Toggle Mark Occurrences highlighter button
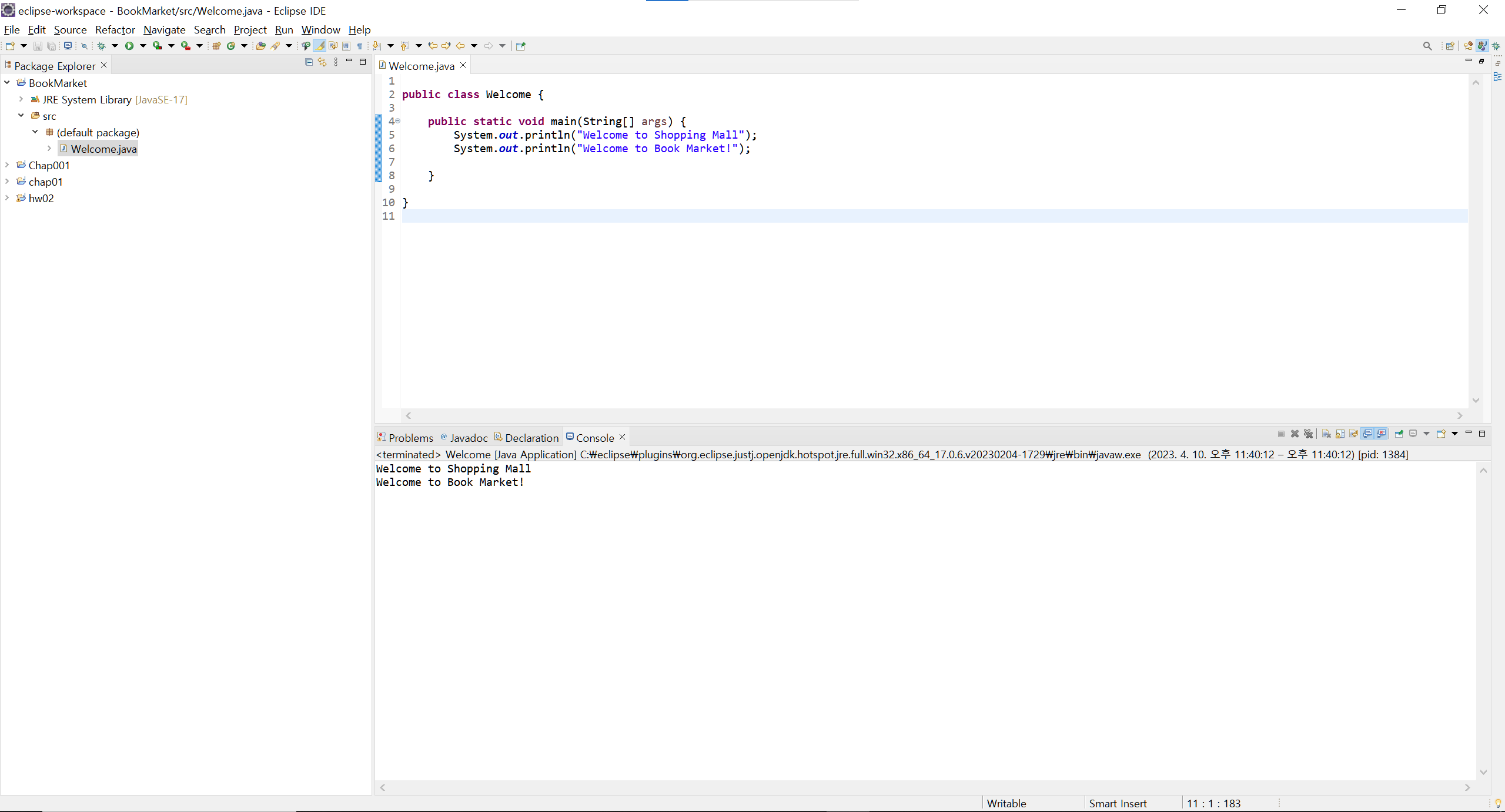Viewport: 1505px width, 812px height. (x=319, y=46)
